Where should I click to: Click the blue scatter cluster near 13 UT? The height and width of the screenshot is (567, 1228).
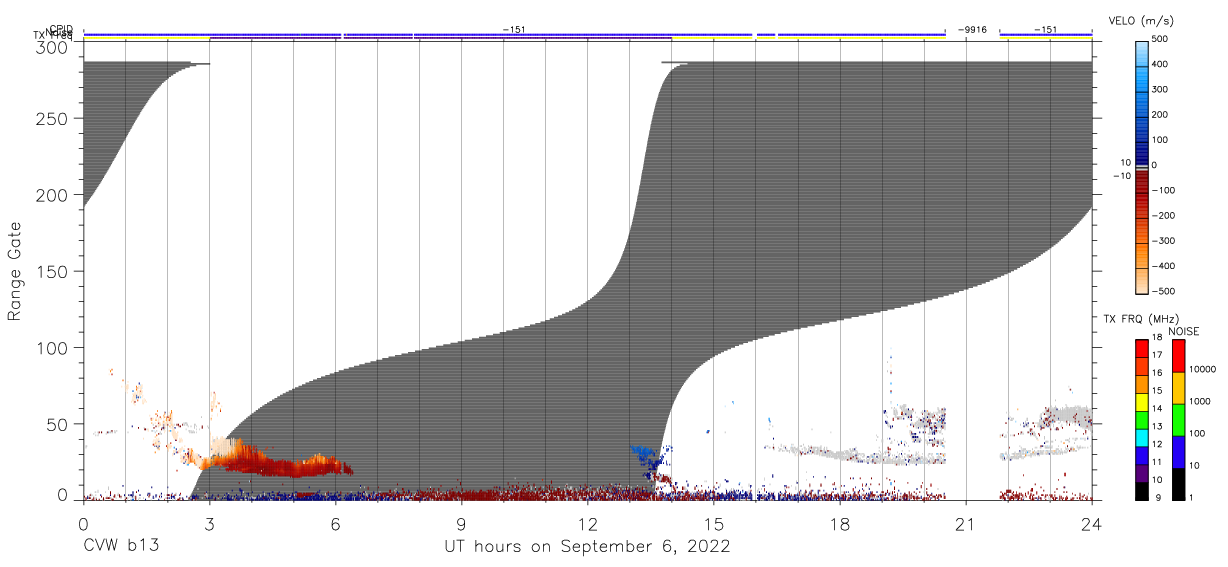coord(647,459)
